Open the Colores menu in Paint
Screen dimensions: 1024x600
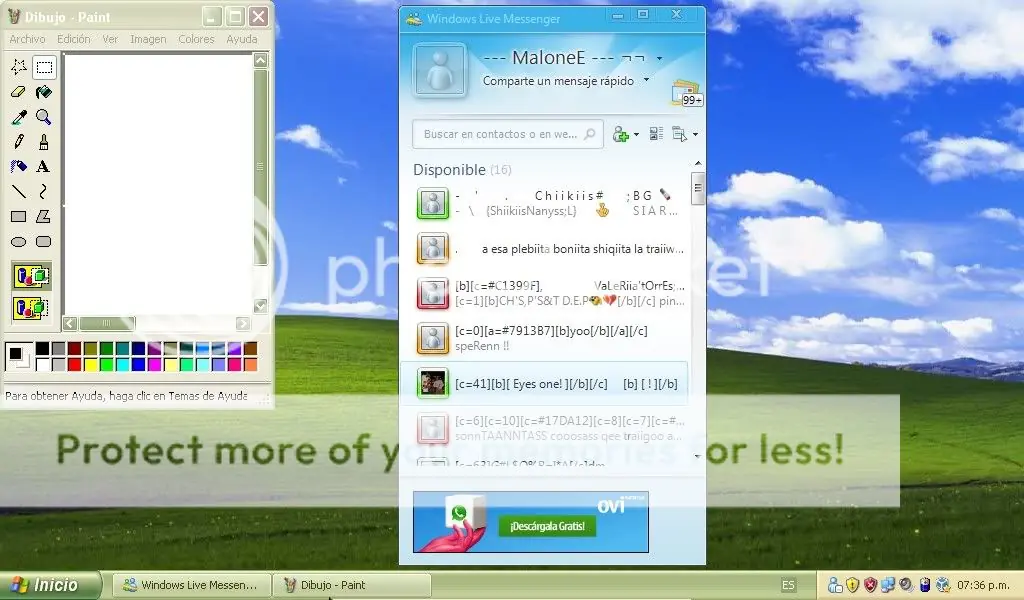(x=197, y=39)
